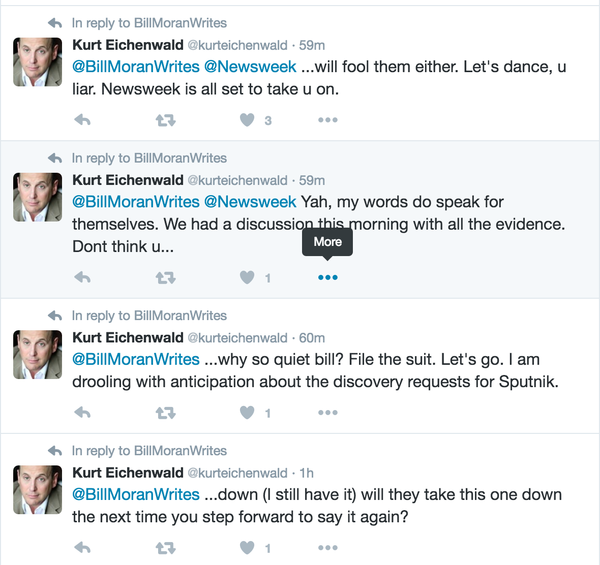Open More menu on the 1h tweet

[x=328, y=548]
